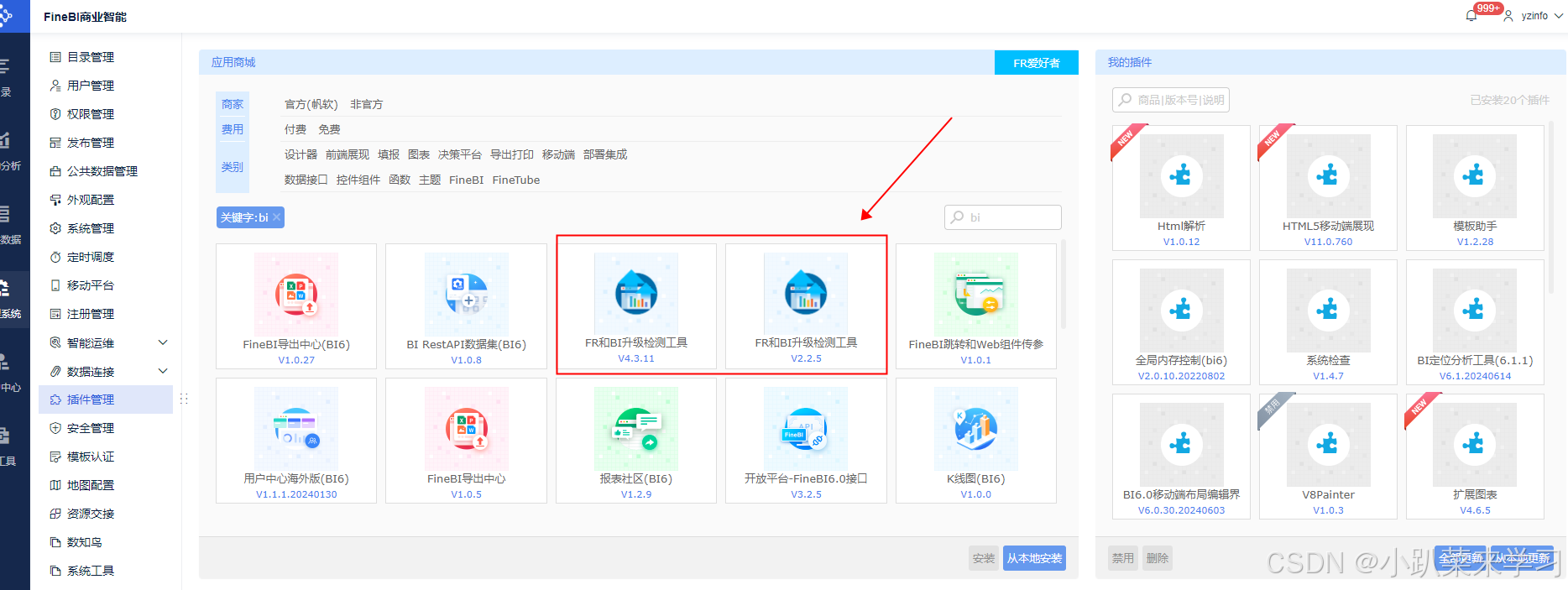Click the 资源交接 icon
The width and height of the screenshot is (1568, 590).
55,514
